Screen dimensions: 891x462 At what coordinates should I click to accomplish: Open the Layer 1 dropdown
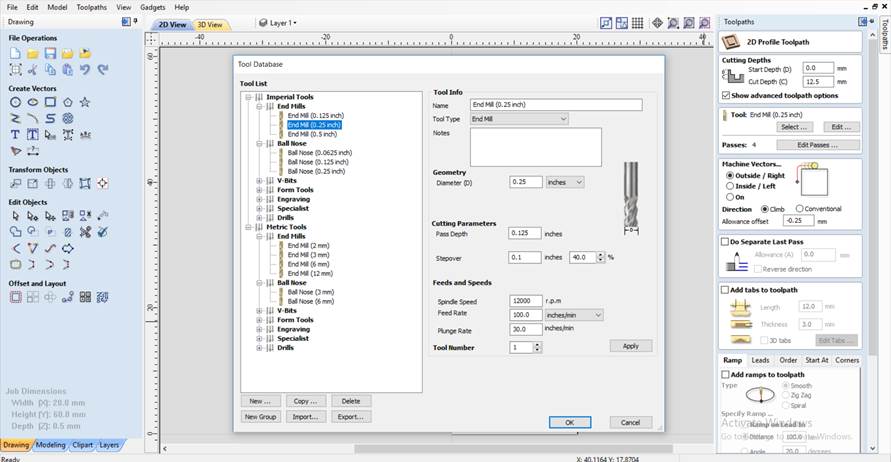pos(278,23)
